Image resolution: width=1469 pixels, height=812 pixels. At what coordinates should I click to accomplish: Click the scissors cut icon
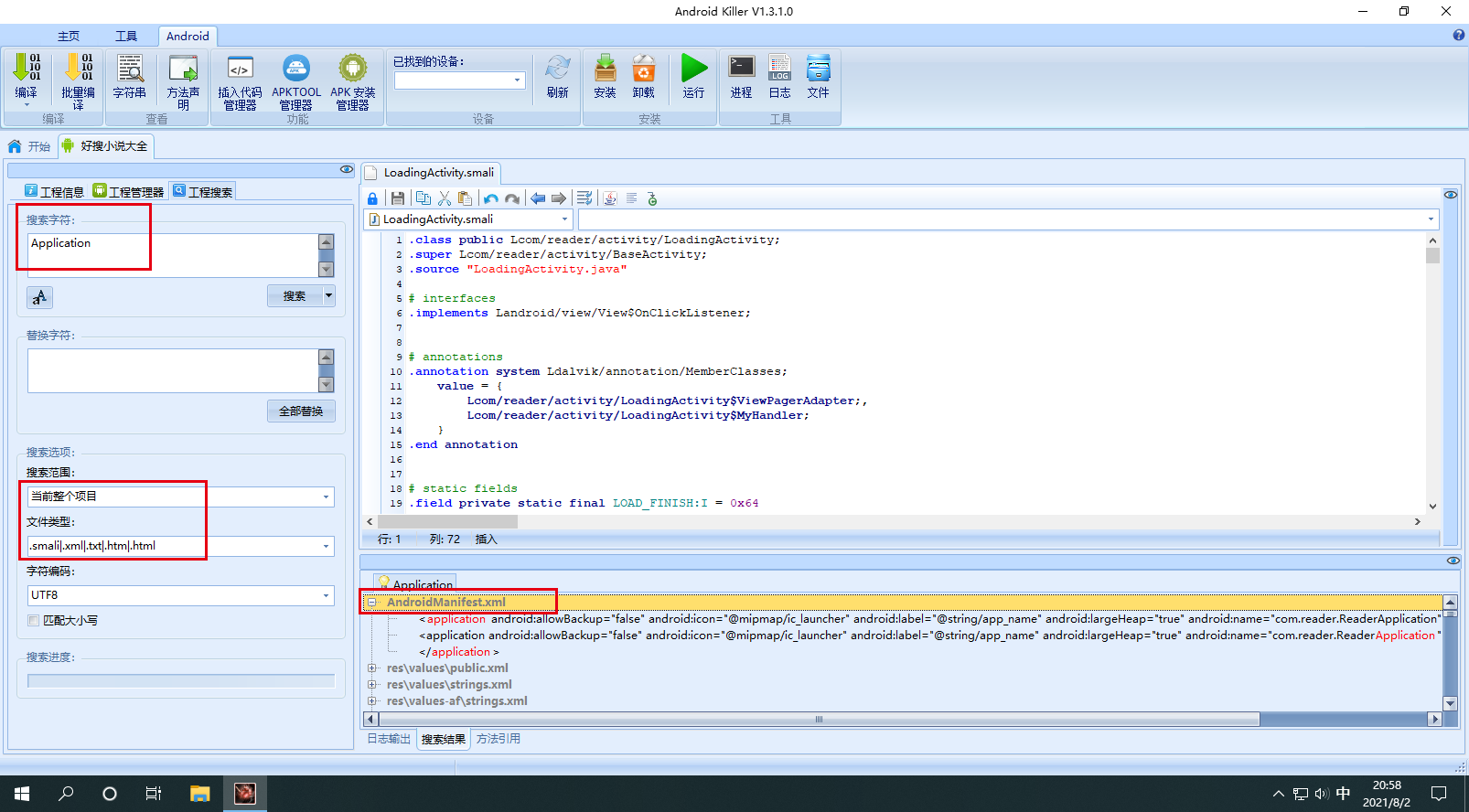445,198
